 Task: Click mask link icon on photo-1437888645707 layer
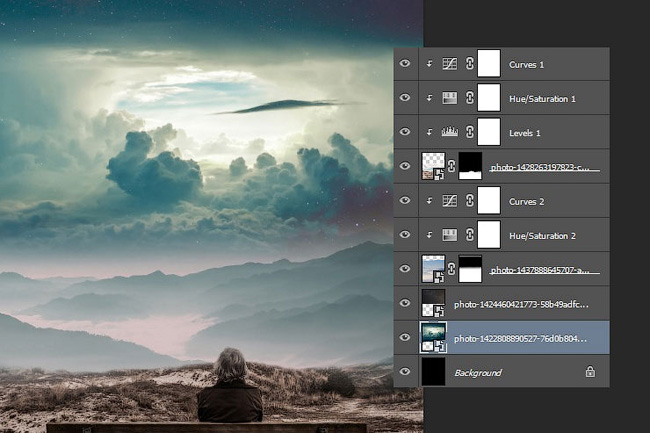tap(451, 269)
